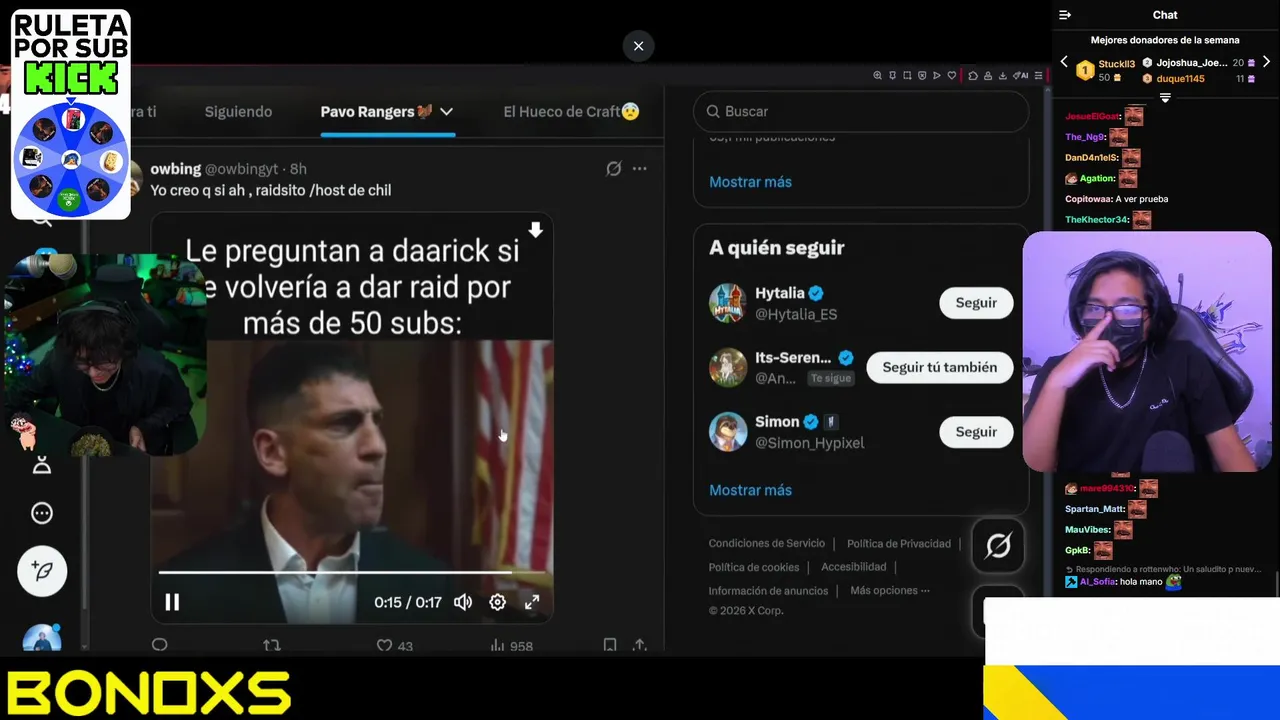Open Política de cookies link

pos(754,567)
